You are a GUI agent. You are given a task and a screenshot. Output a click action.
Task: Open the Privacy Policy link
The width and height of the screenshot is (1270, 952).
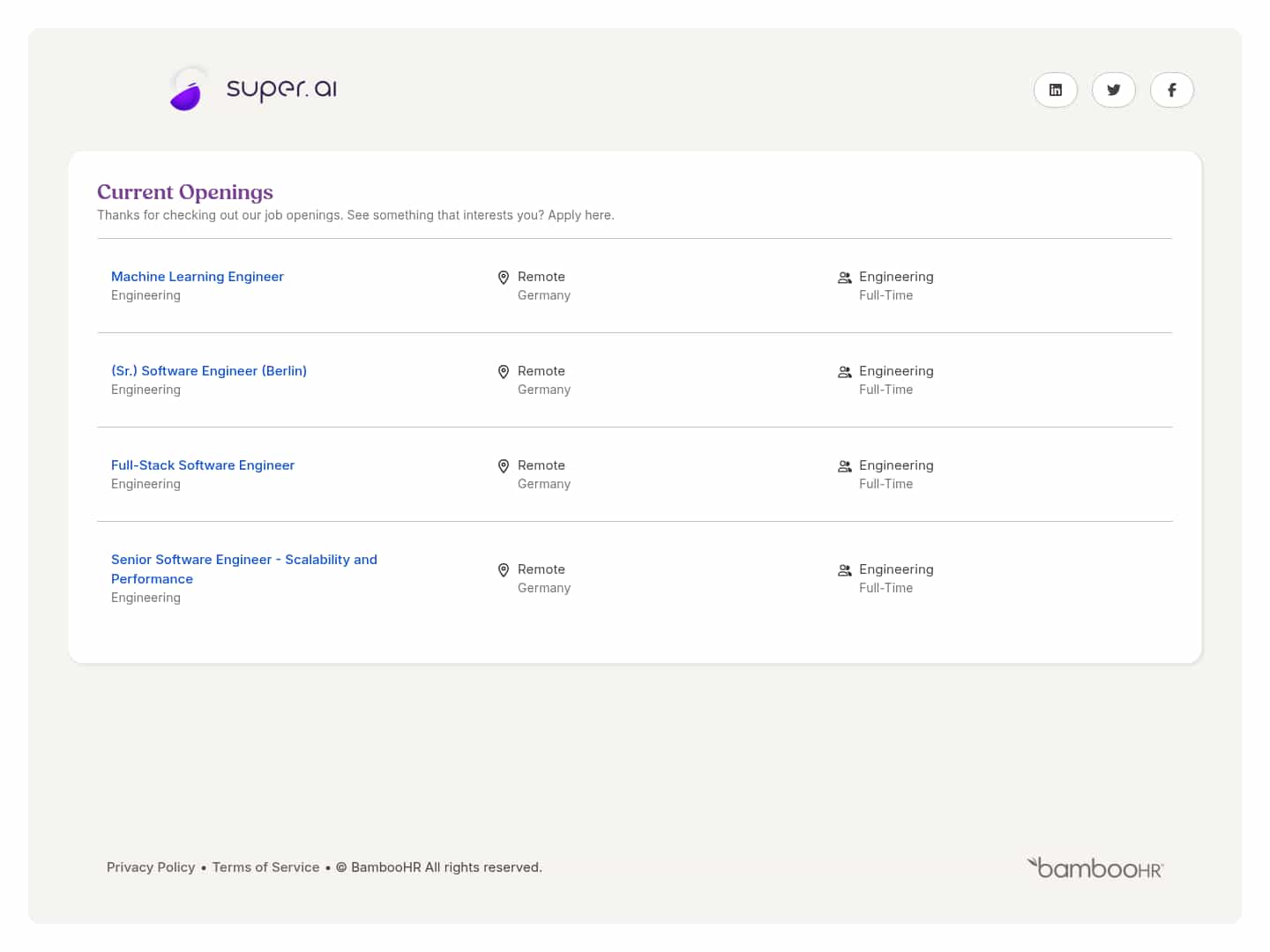click(151, 867)
